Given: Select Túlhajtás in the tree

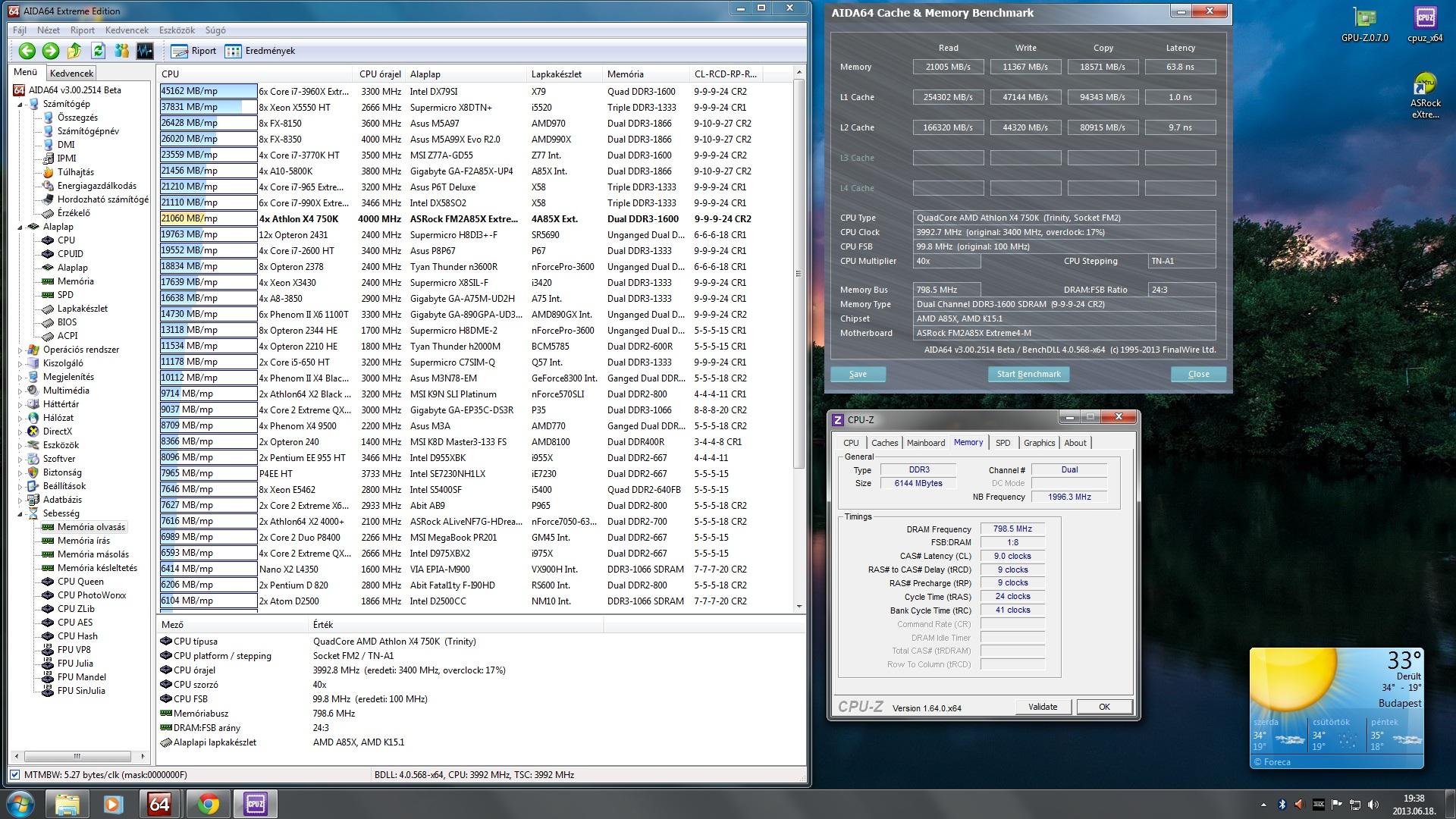Looking at the screenshot, I should tap(75, 172).
